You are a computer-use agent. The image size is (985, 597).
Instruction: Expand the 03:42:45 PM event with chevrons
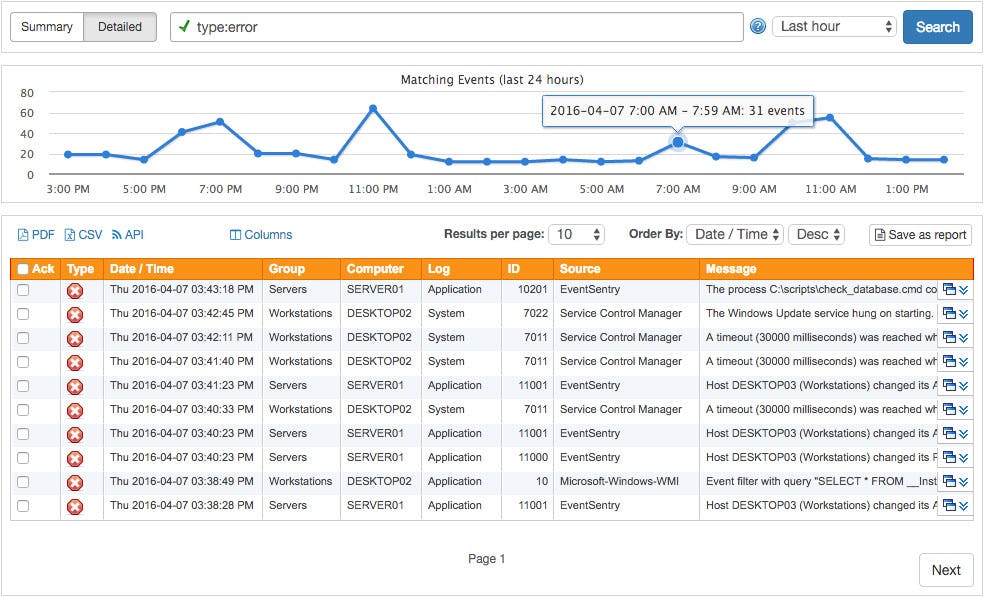click(x=964, y=314)
